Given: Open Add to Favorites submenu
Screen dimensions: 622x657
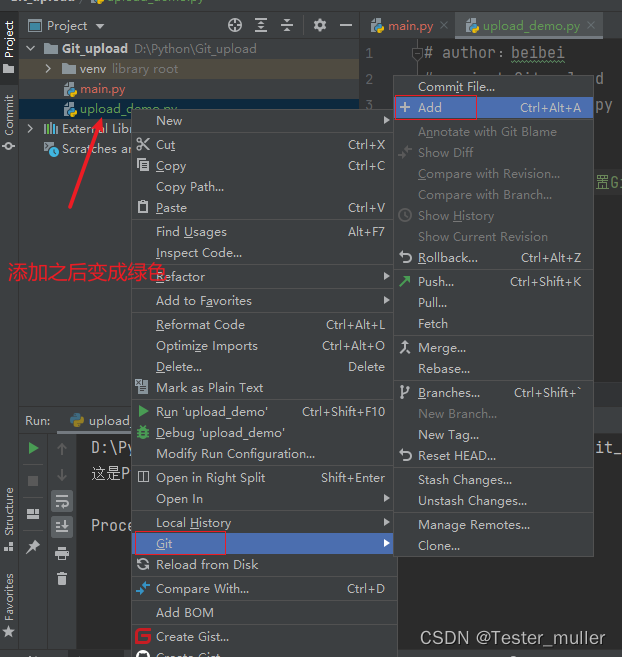Looking at the screenshot, I should coord(262,301).
